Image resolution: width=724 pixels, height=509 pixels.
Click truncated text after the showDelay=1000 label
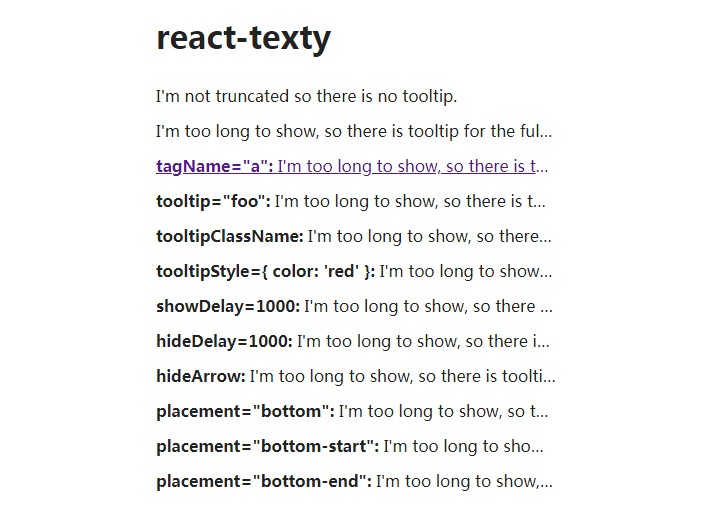coord(428,307)
